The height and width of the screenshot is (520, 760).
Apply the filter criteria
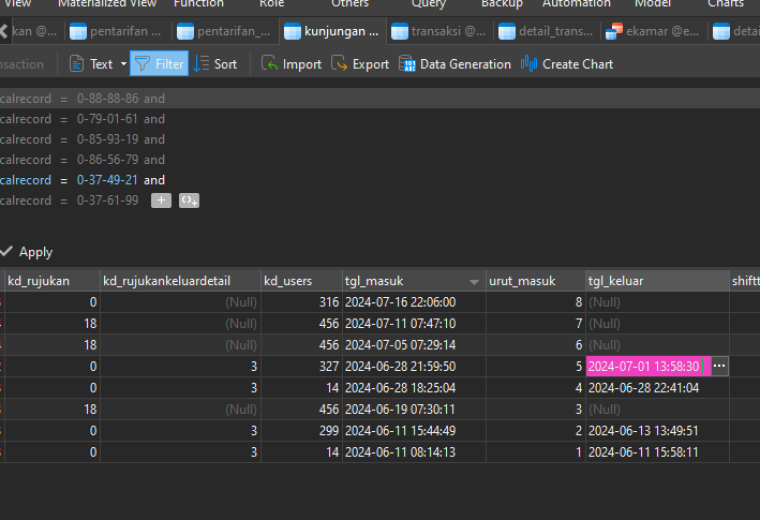point(27,252)
